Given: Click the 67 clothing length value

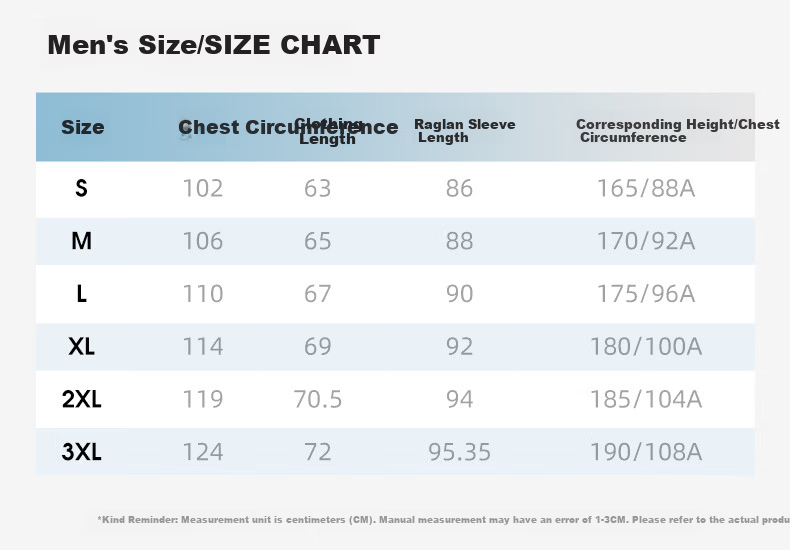Looking at the screenshot, I should [317, 294].
